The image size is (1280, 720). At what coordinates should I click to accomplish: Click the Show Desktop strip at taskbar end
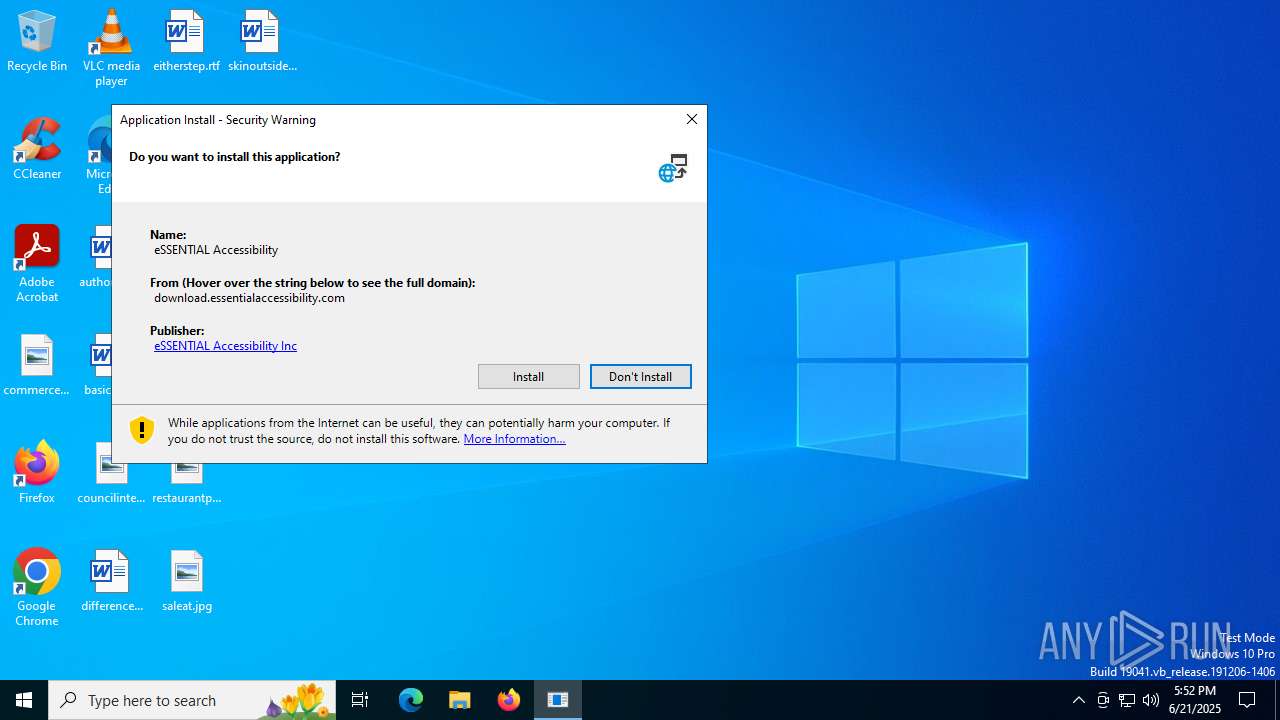pyautogui.click(x=1276, y=700)
